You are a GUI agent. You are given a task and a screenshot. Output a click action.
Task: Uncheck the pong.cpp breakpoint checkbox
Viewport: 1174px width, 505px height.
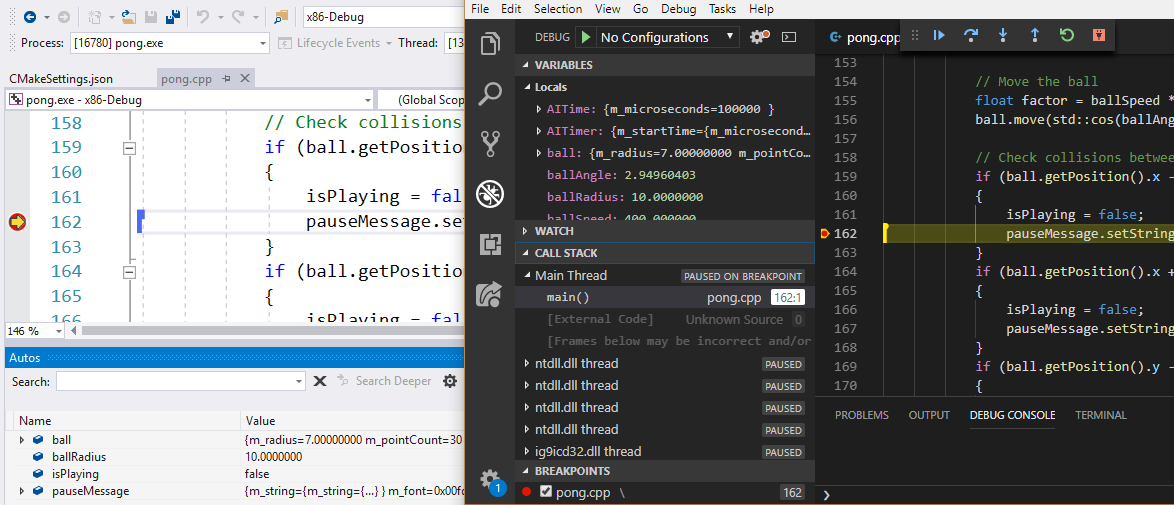coord(545,492)
